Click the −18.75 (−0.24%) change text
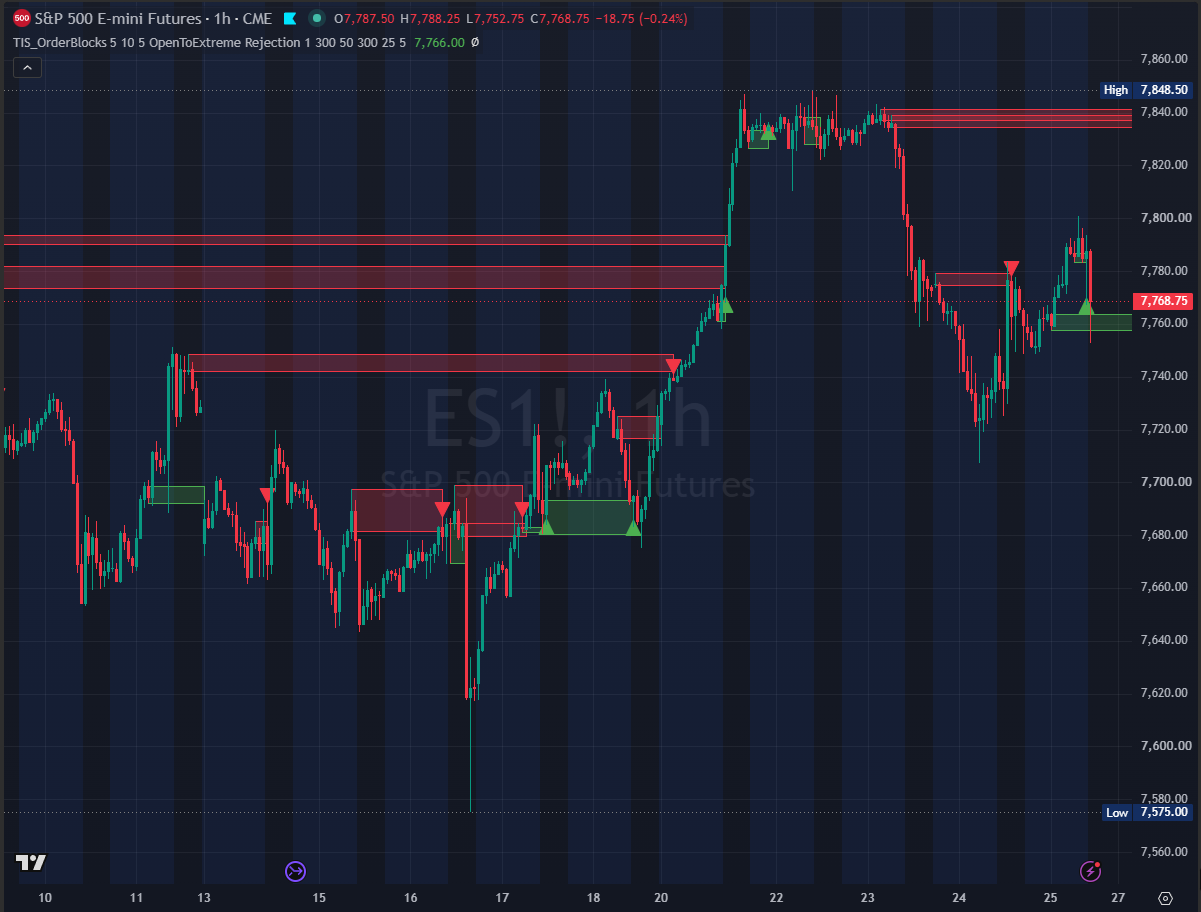The height and width of the screenshot is (912, 1201). coord(644,19)
